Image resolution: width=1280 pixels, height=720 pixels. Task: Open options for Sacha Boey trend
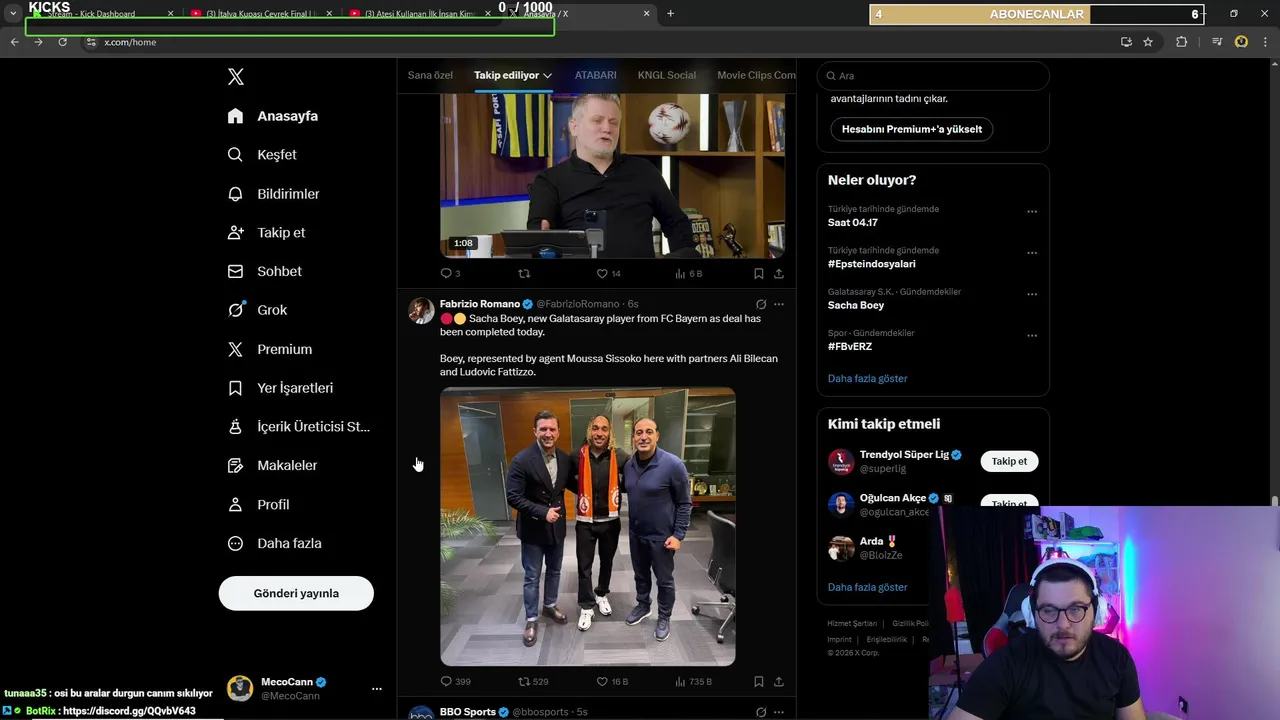point(1032,295)
